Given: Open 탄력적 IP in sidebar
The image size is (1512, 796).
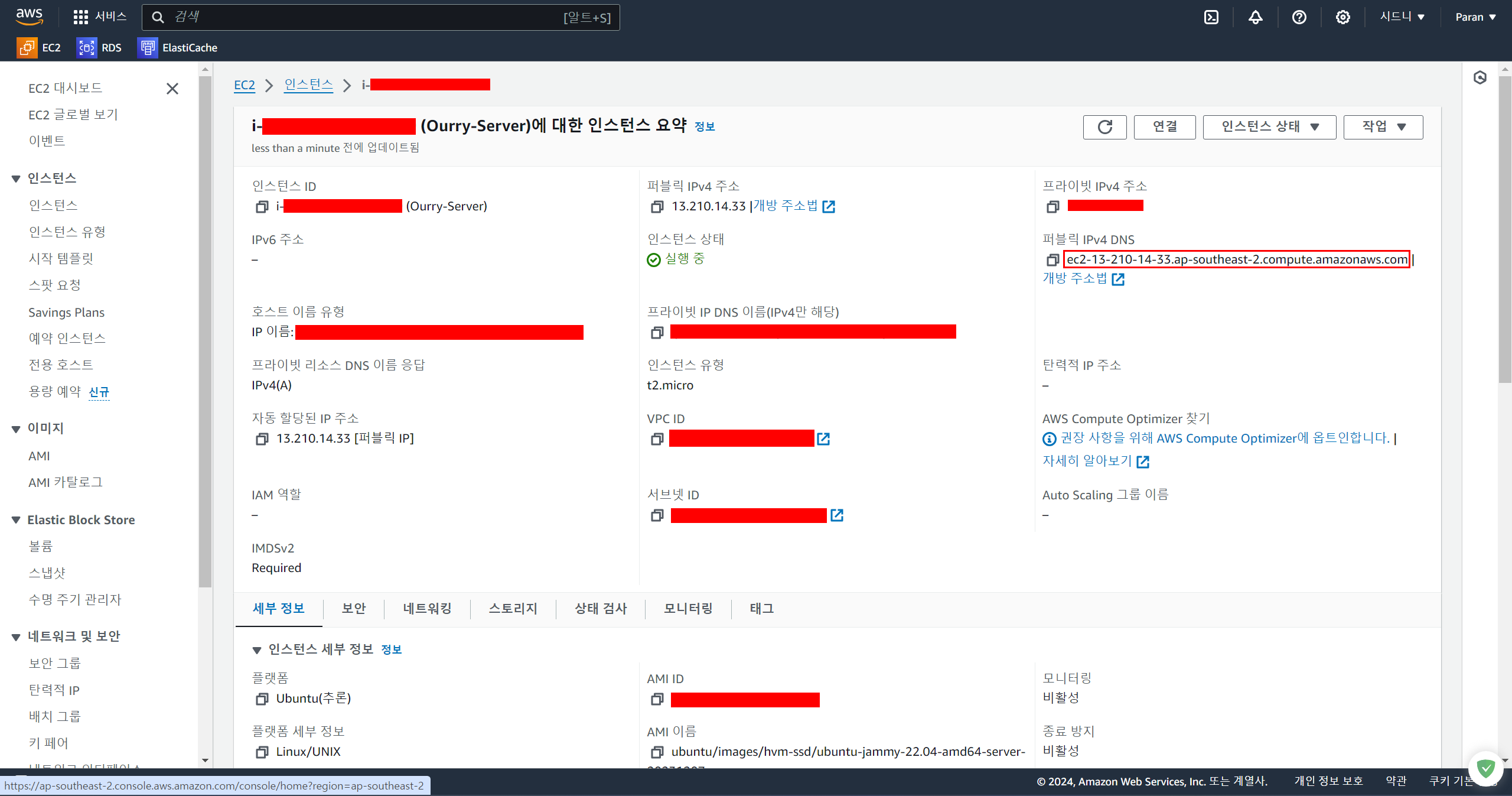Looking at the screenshot, I should [54, 690].
